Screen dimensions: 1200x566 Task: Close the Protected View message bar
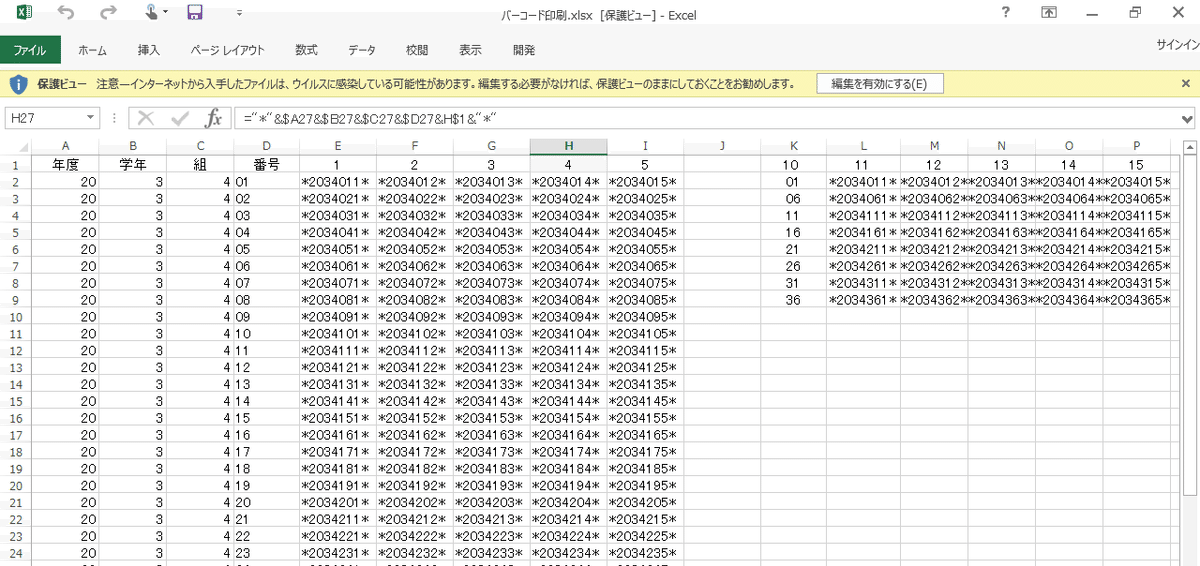point(1186,84)
